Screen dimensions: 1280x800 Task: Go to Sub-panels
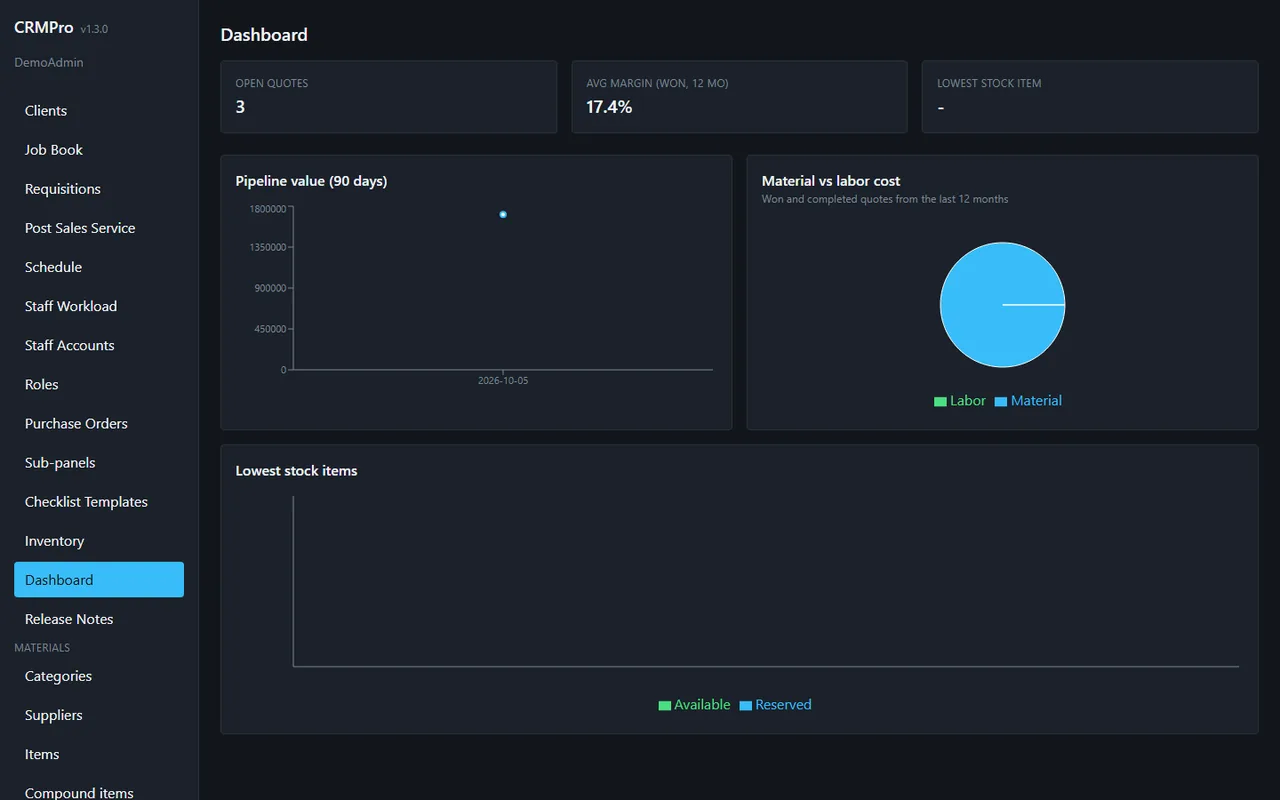point(99,462)
